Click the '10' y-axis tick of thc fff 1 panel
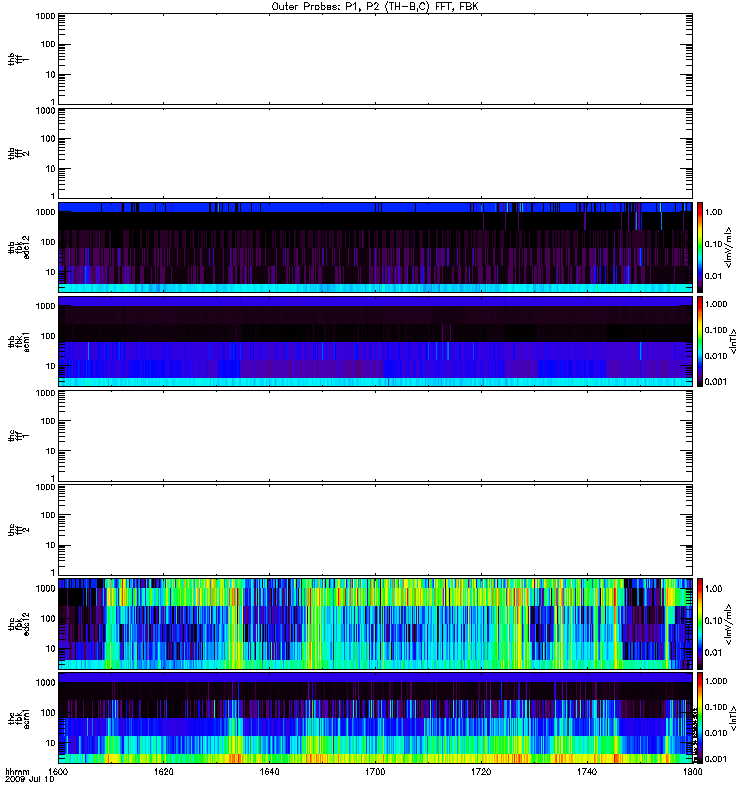The image size is (750, 800). click(51, 451)
